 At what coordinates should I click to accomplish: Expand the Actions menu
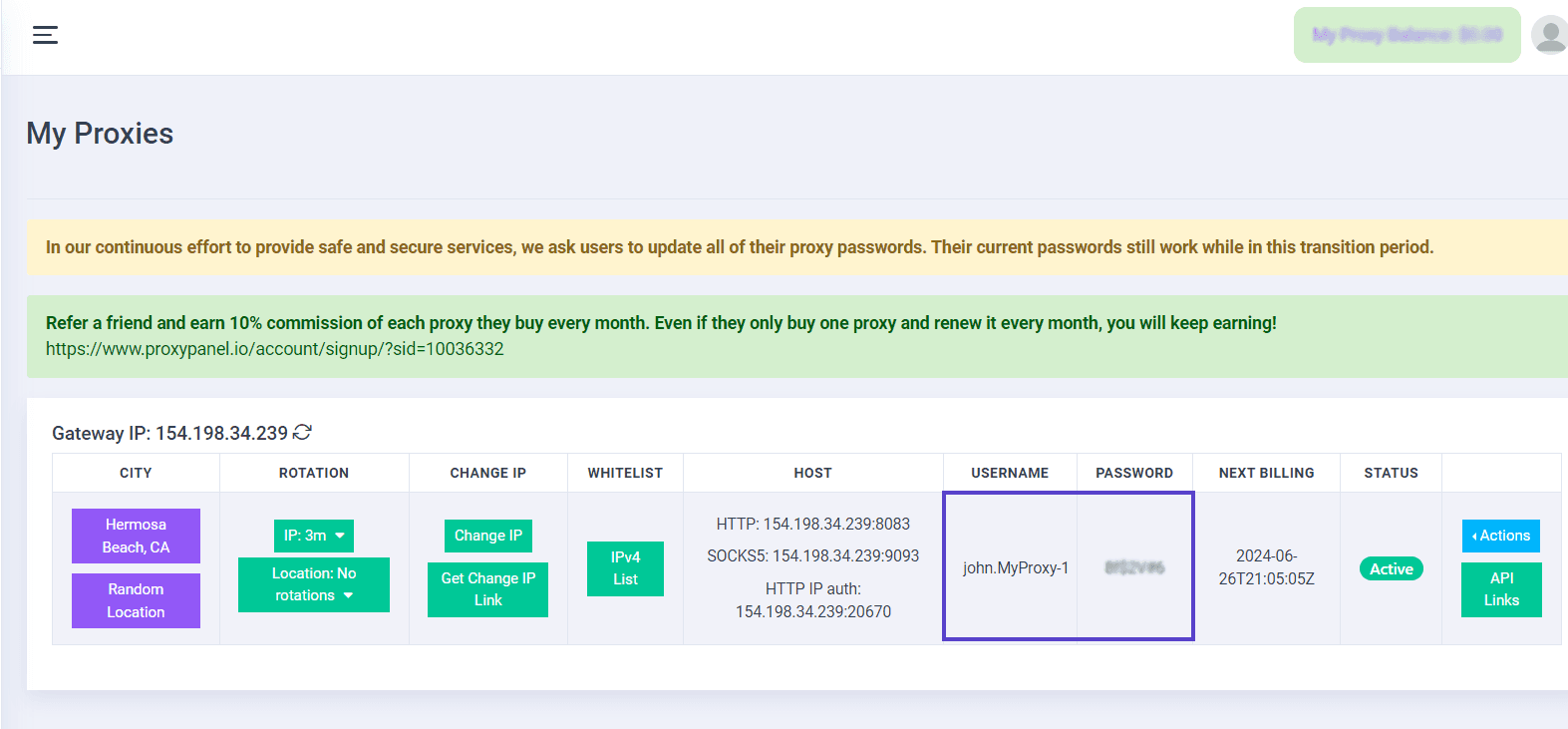click(1500, 536)
